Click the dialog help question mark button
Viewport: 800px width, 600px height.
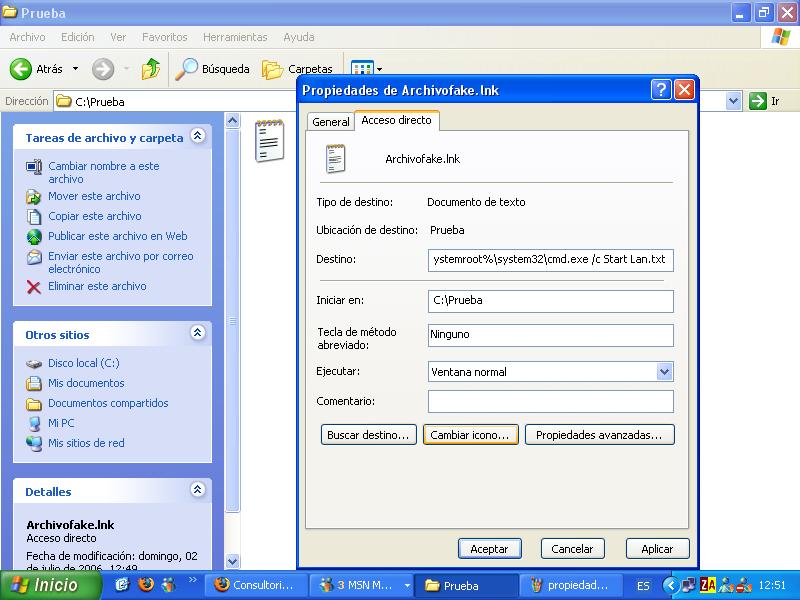[x=661, y=90]
